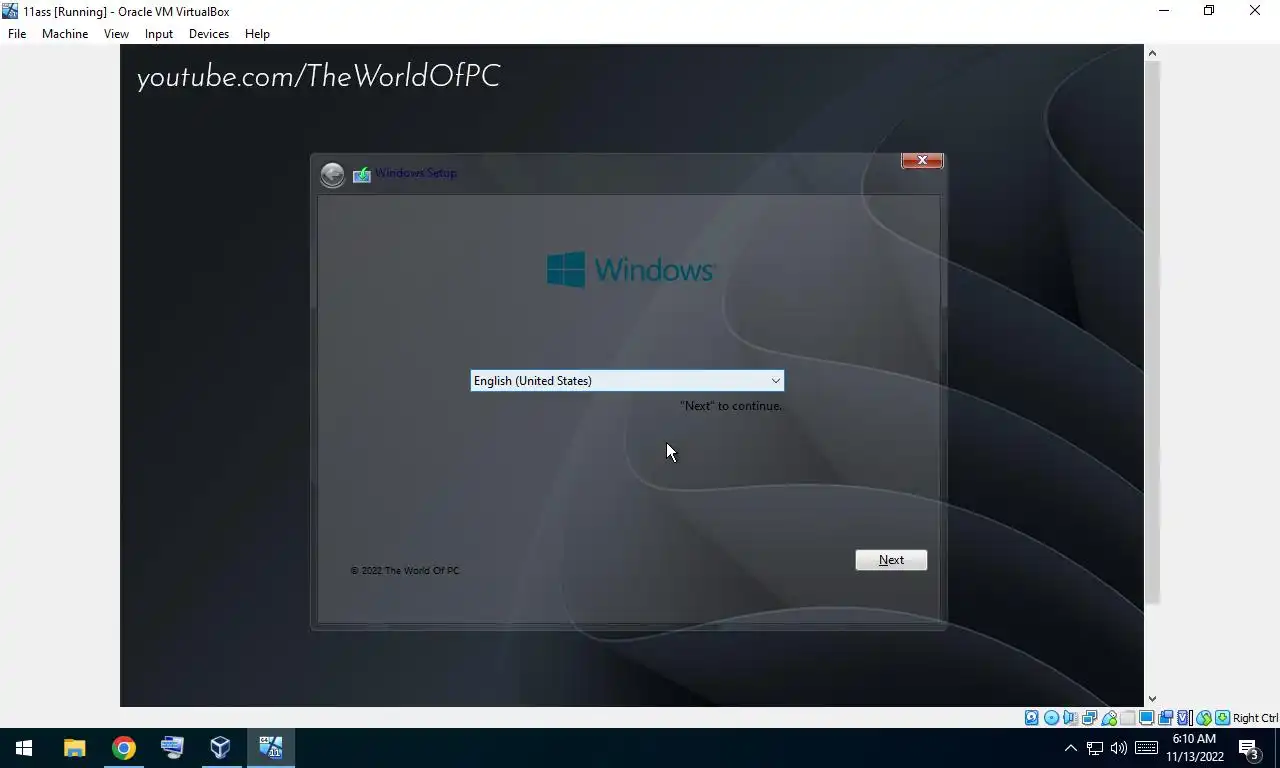This screenshot has height=768, width=1280.
Task: Restore down the VirtualBox window
Action: click(1209, 11)
